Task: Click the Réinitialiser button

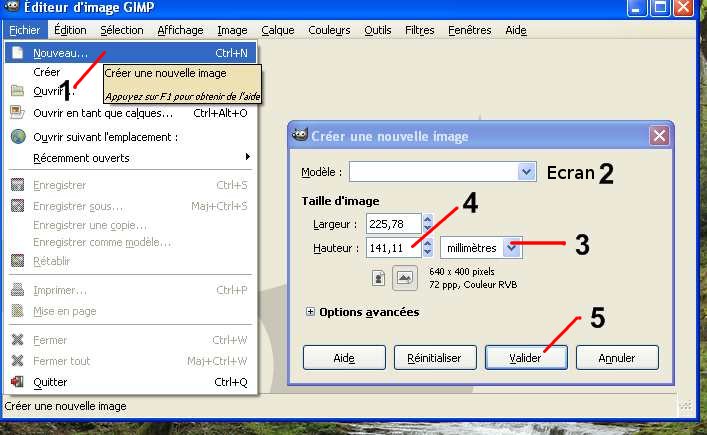Action: [435, 358]
